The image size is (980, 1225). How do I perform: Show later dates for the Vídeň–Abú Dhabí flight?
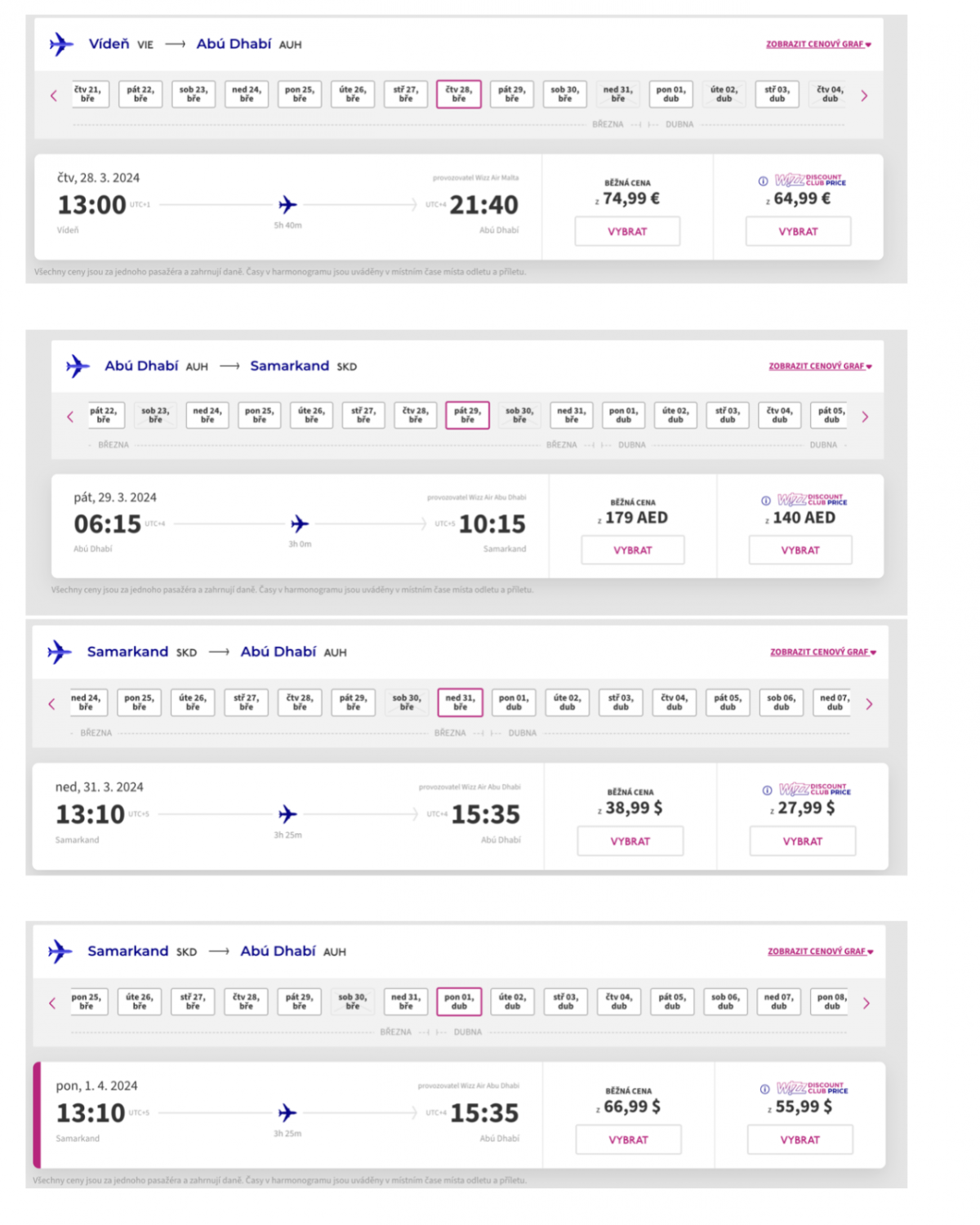(x=864, y=96)
